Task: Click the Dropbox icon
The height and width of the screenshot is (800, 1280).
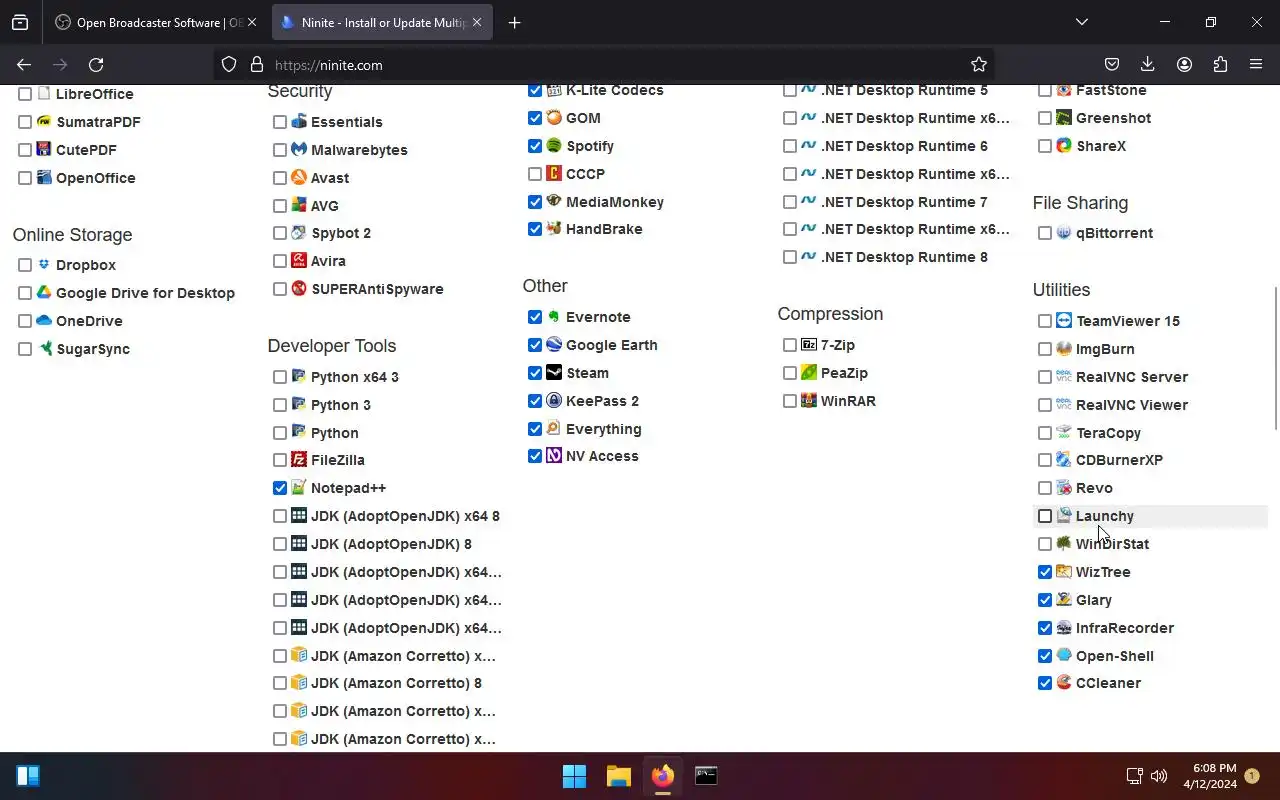Action: click(43, 264)
